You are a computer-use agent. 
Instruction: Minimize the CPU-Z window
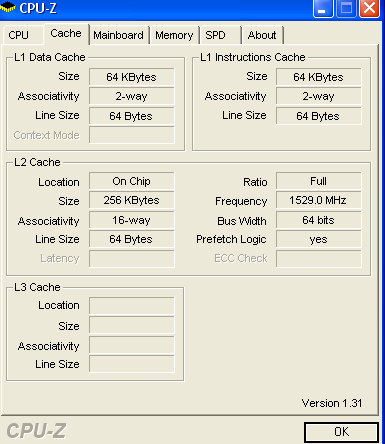[x=323, y=8]
